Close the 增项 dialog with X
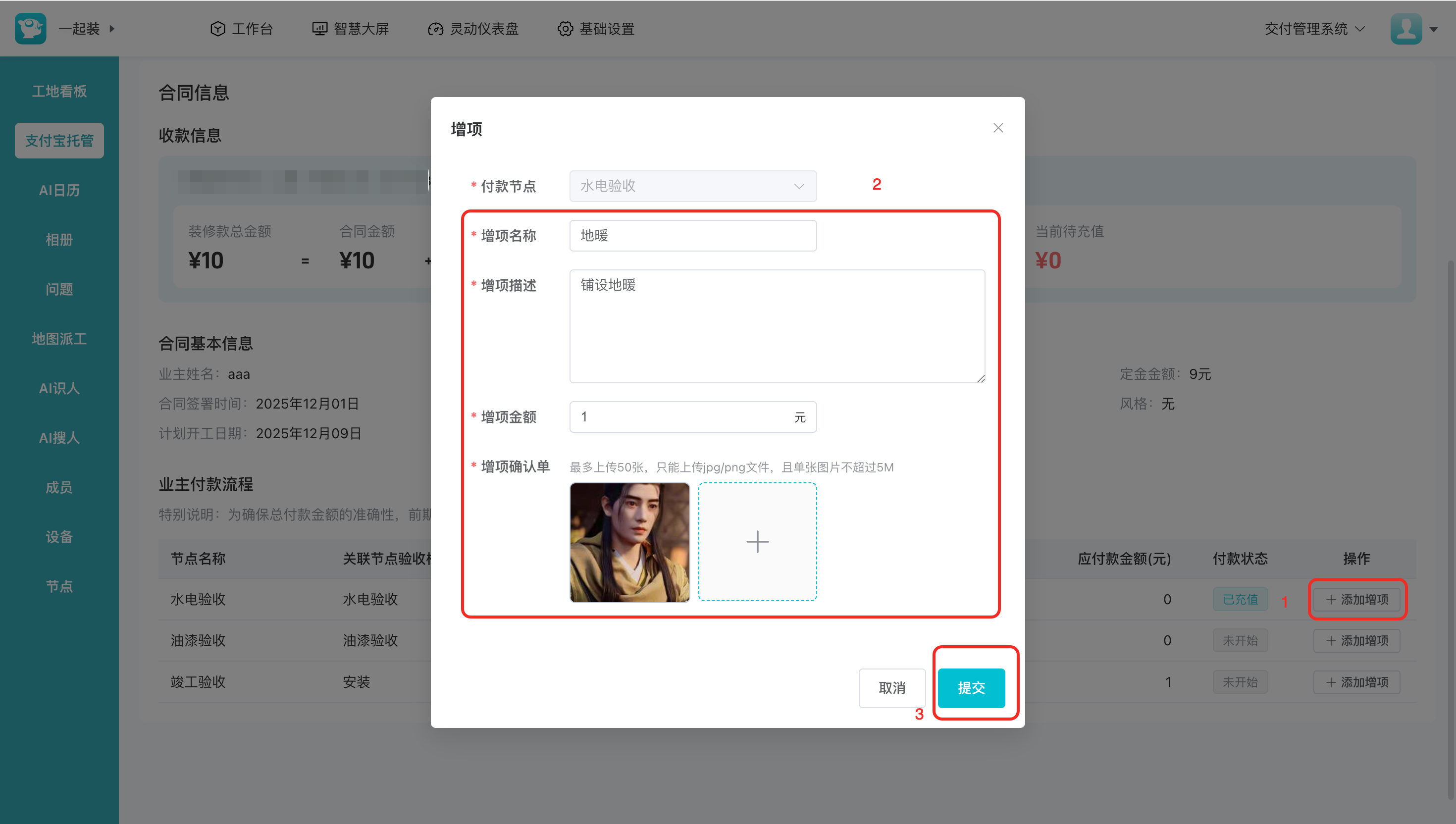Viewport: 1456px width, 824px height. coord(998,128)
